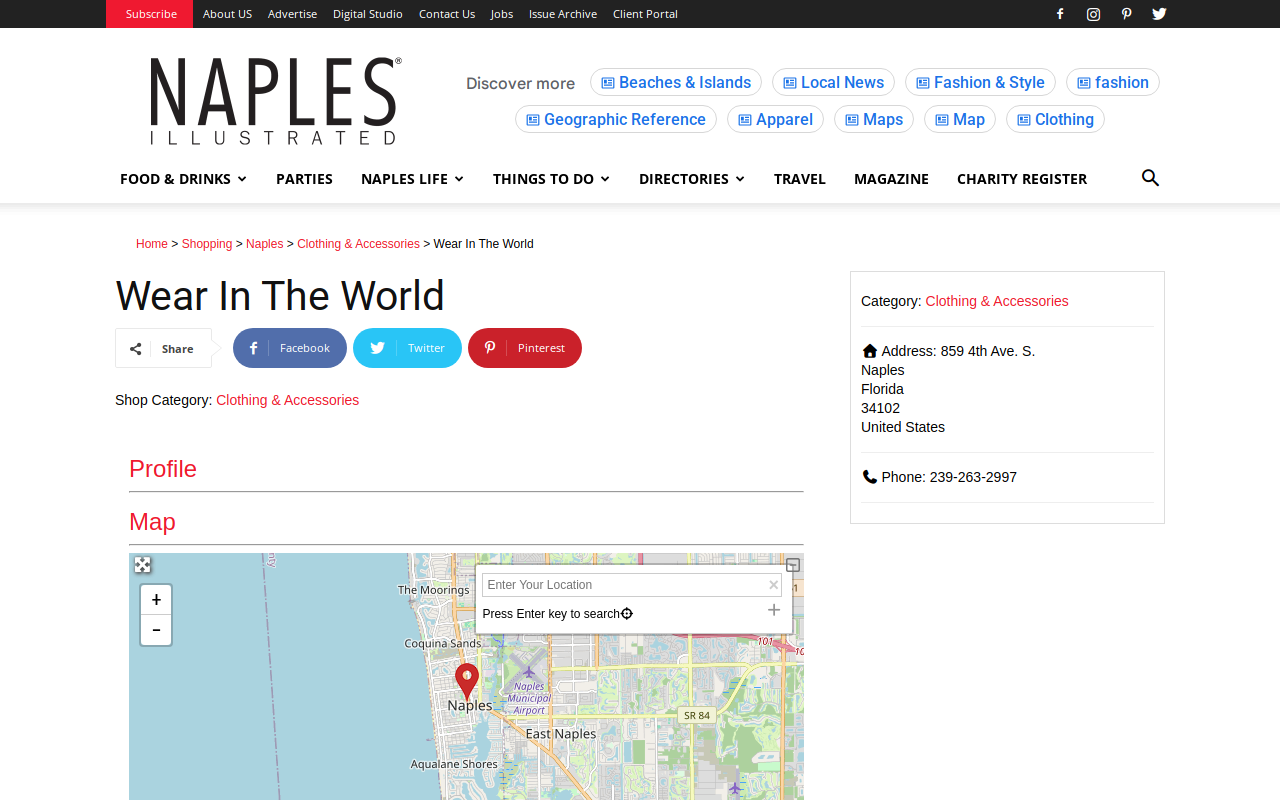Click Maps topic chip
Image resolution: width=1280 pixels, height=800 pixels.
point(874,119)
